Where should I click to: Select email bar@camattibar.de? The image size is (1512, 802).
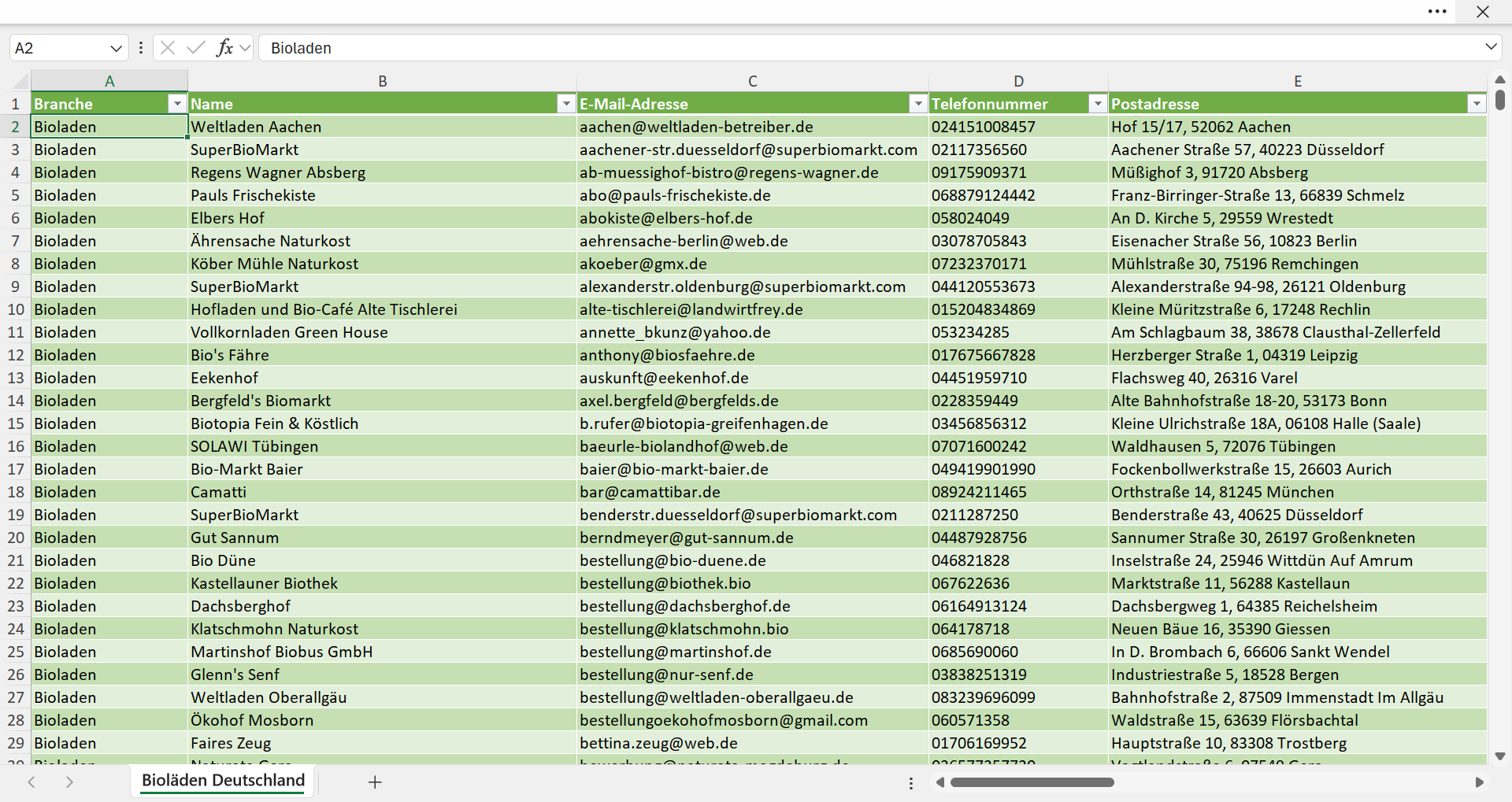753,492
